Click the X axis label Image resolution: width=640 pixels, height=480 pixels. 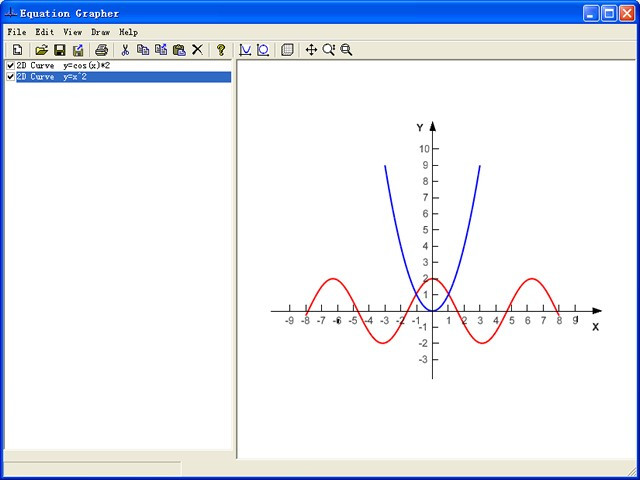596,327
